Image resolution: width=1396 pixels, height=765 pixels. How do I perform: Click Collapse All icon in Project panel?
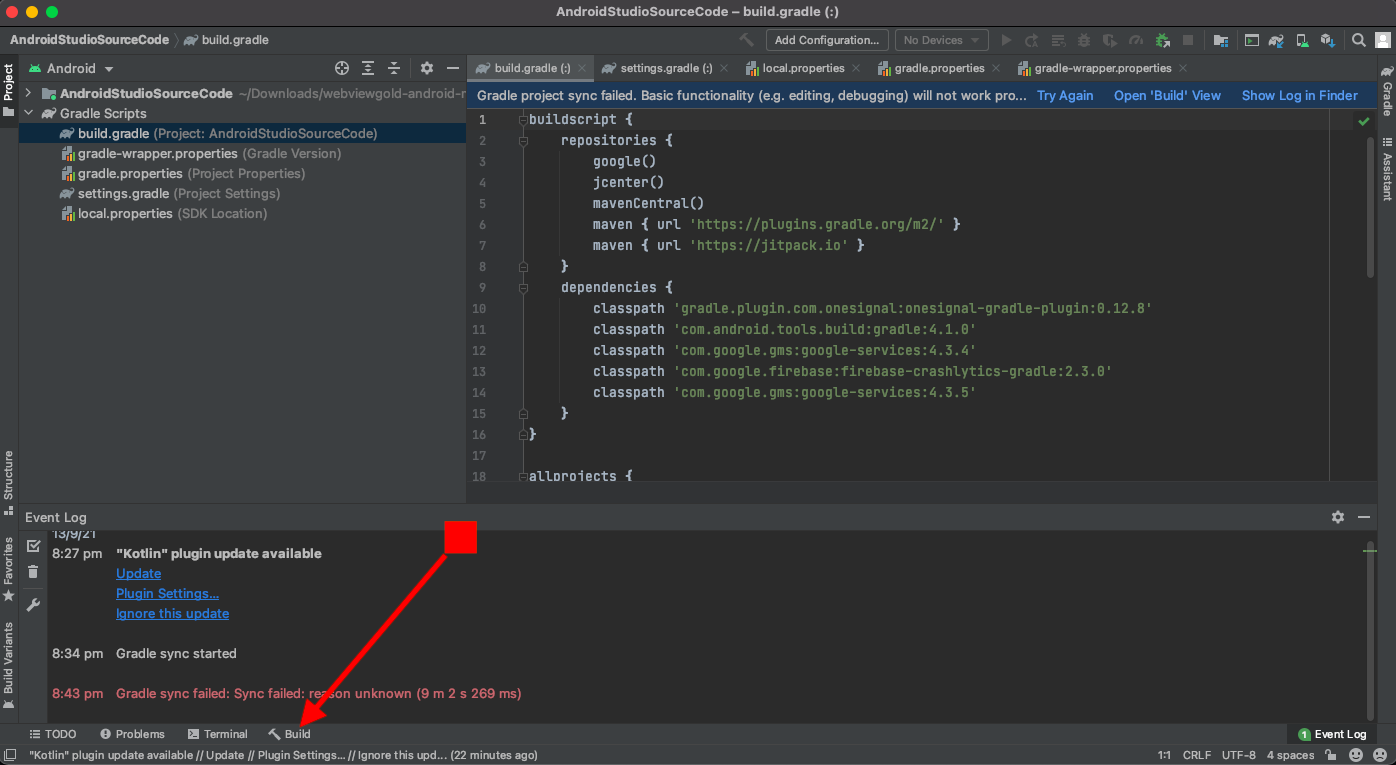[394, 68]
